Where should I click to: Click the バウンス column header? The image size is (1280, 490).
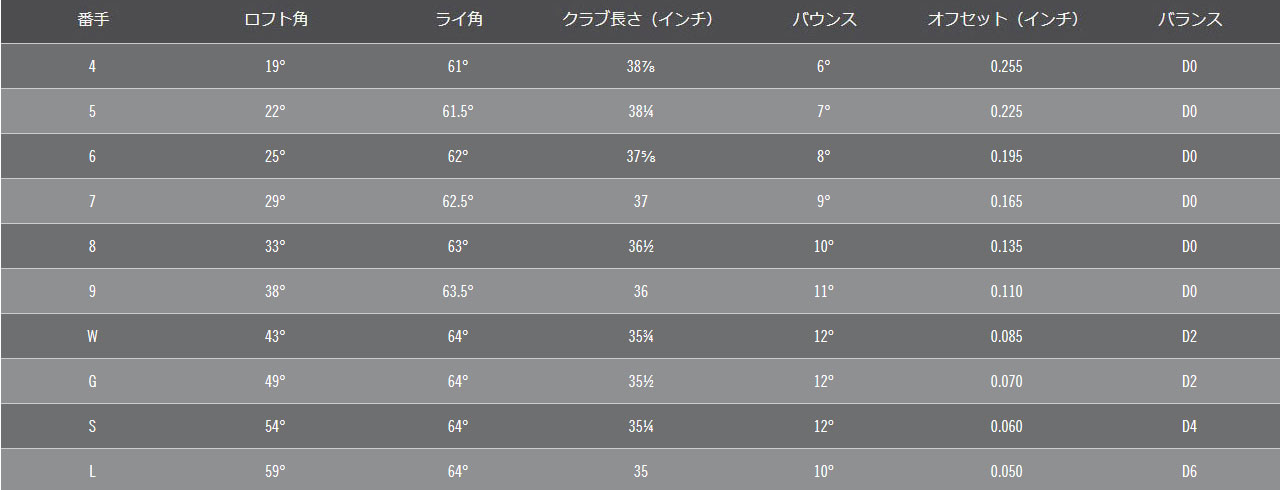coord(824,20)
